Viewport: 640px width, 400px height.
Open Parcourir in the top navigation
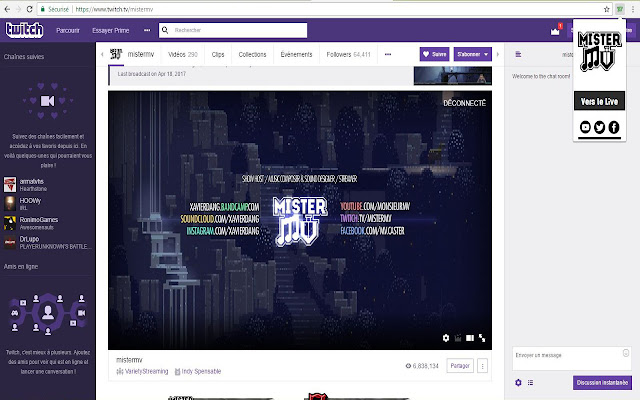coord(68,30)
